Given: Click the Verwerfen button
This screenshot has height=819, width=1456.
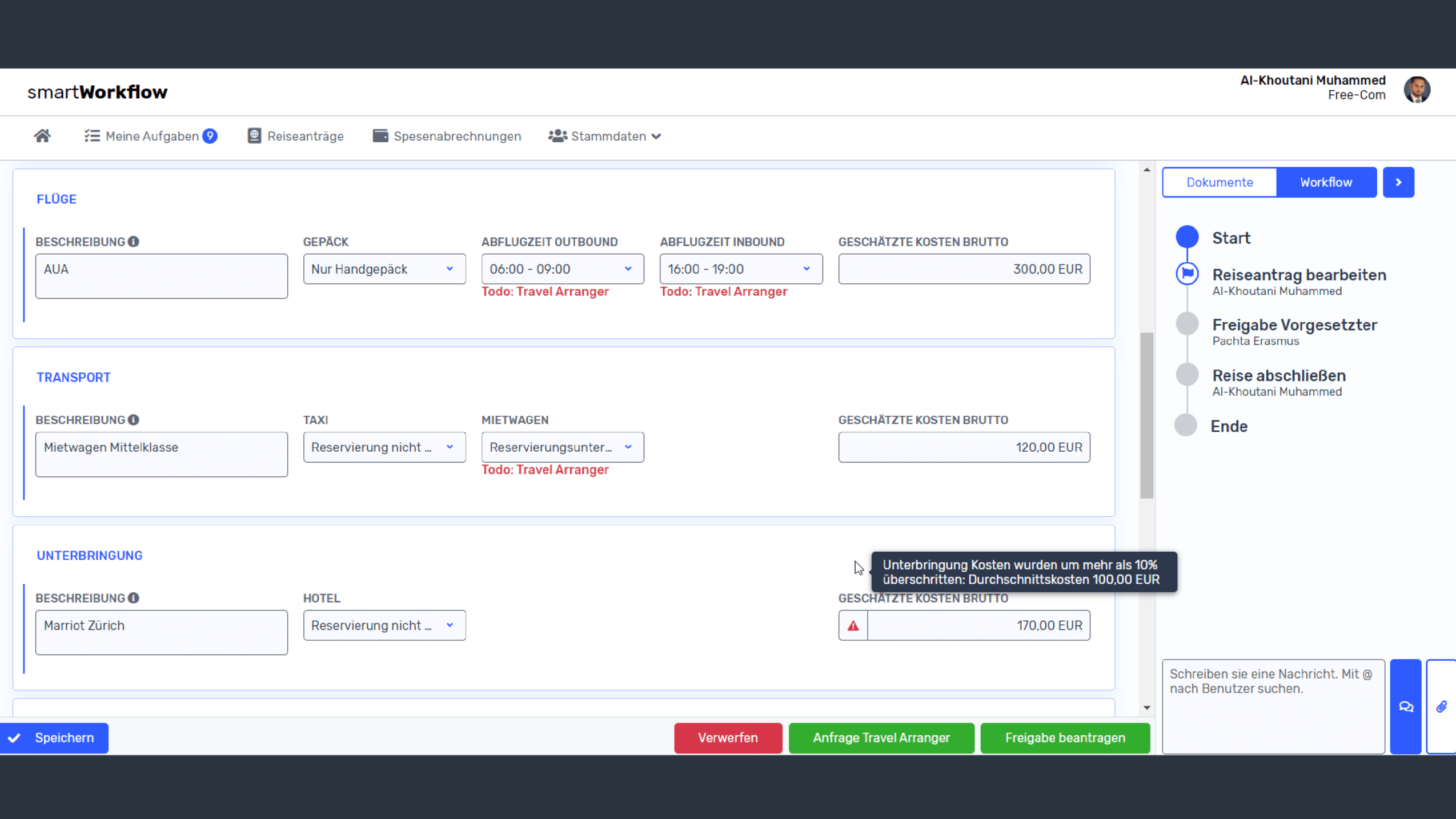Looking at the screenshot, I should tap(728, 738).
